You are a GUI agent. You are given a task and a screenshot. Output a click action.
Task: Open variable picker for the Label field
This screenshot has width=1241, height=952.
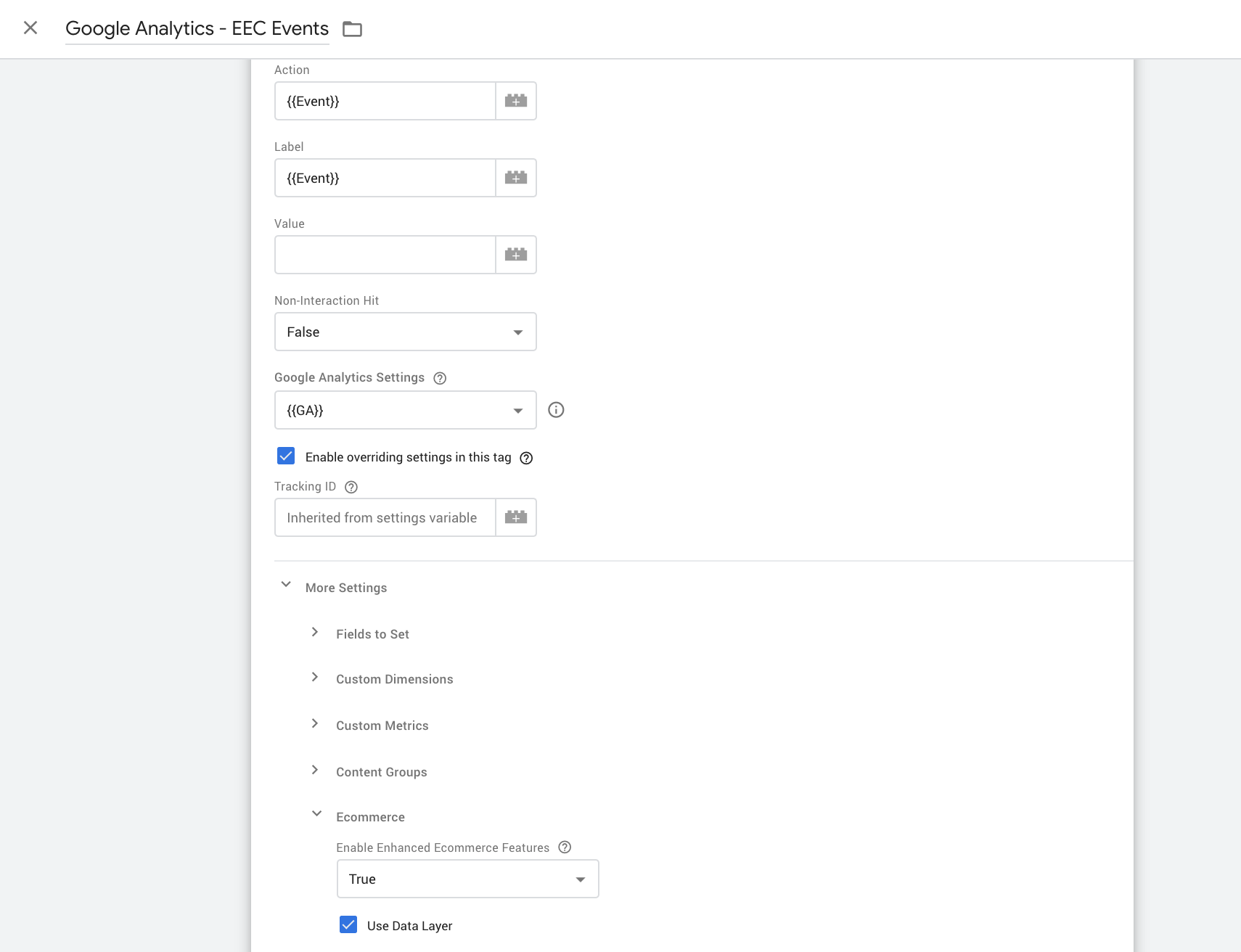pos(516,178)
